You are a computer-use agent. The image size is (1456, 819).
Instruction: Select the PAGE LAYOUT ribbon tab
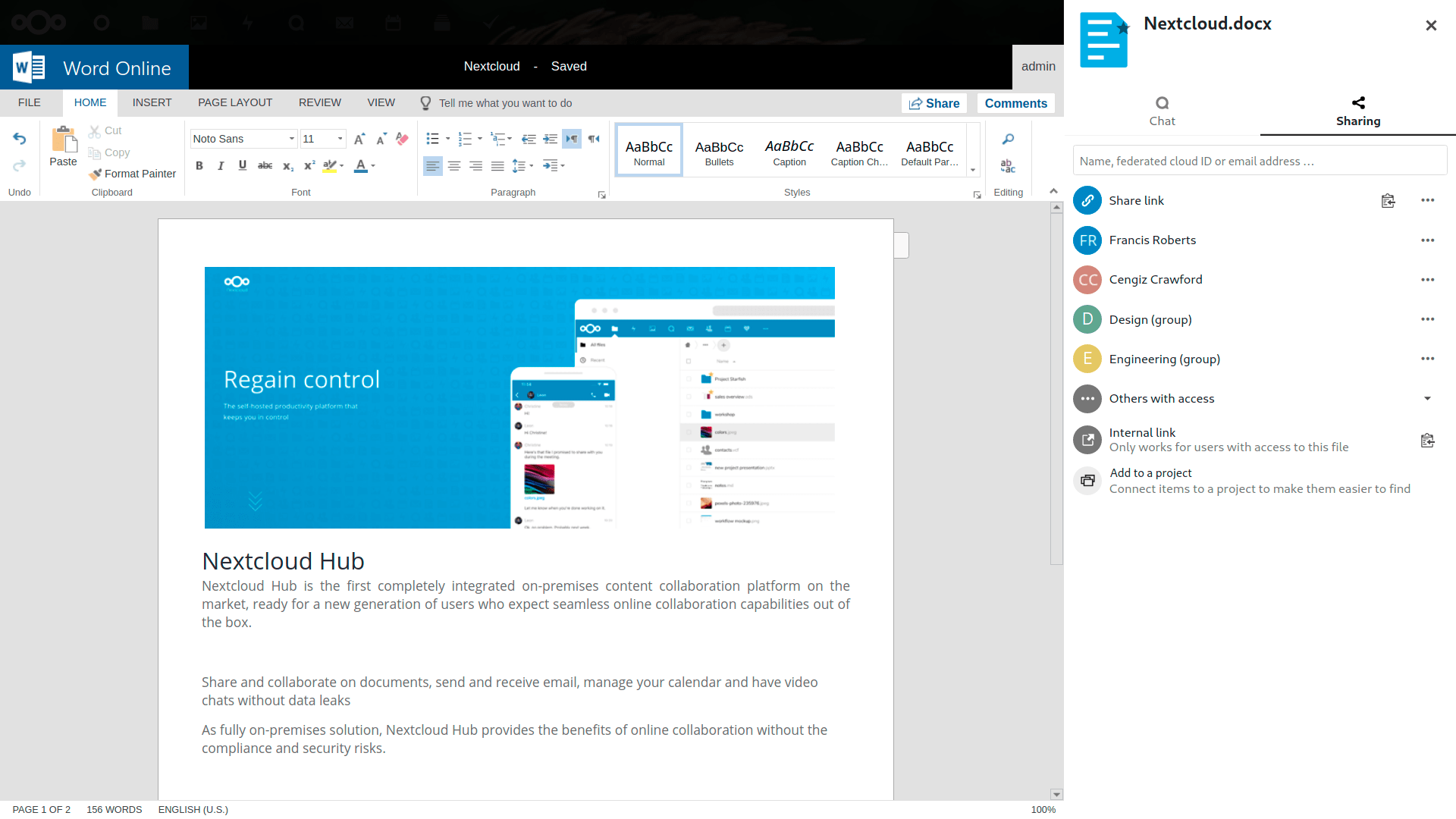(x=234, y=103)
